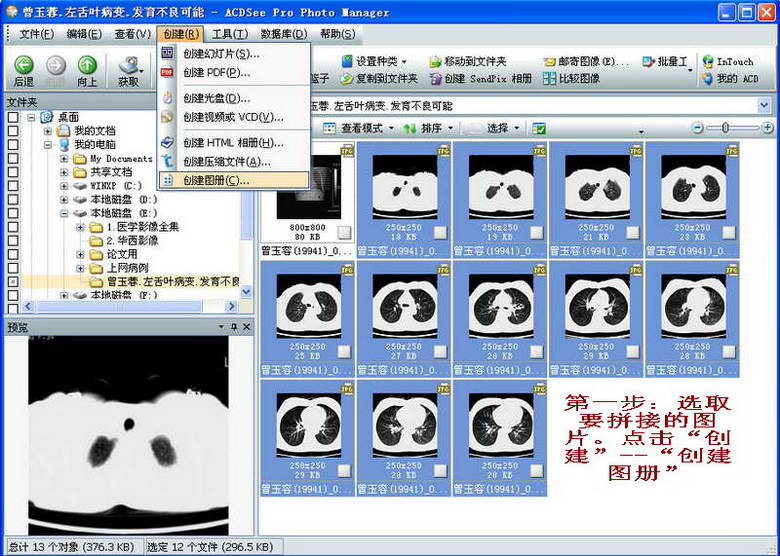Click the Compare Images (比较图像) icon
This screenshot has height=556, width=780.
[x=549, y=79]
